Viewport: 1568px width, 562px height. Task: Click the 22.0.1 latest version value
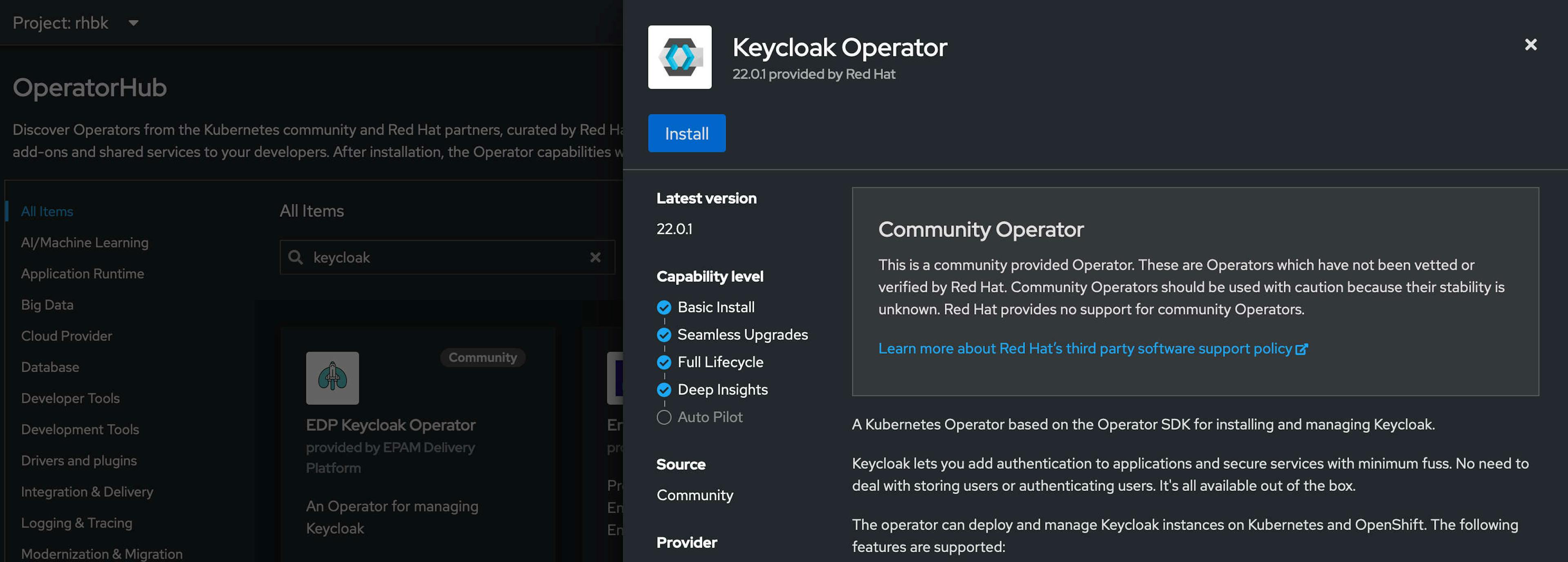tap(674, 229)
